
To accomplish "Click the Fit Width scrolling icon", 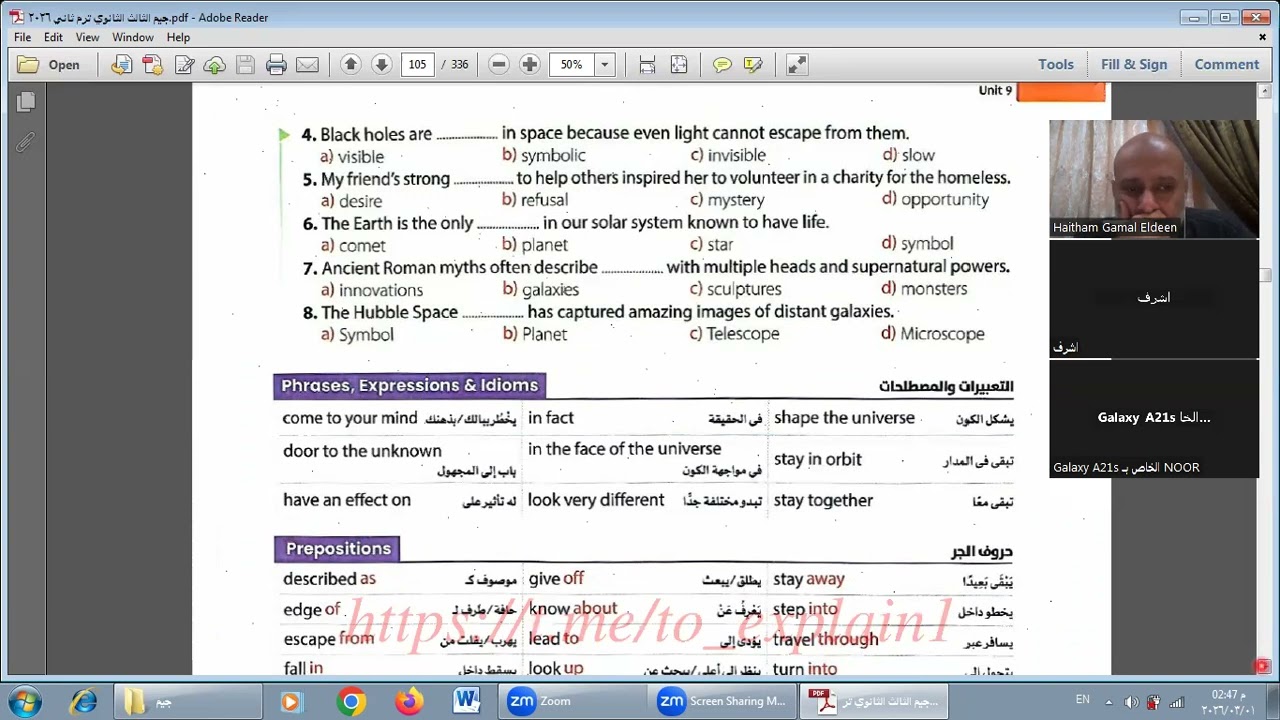I will click(647, 65).
